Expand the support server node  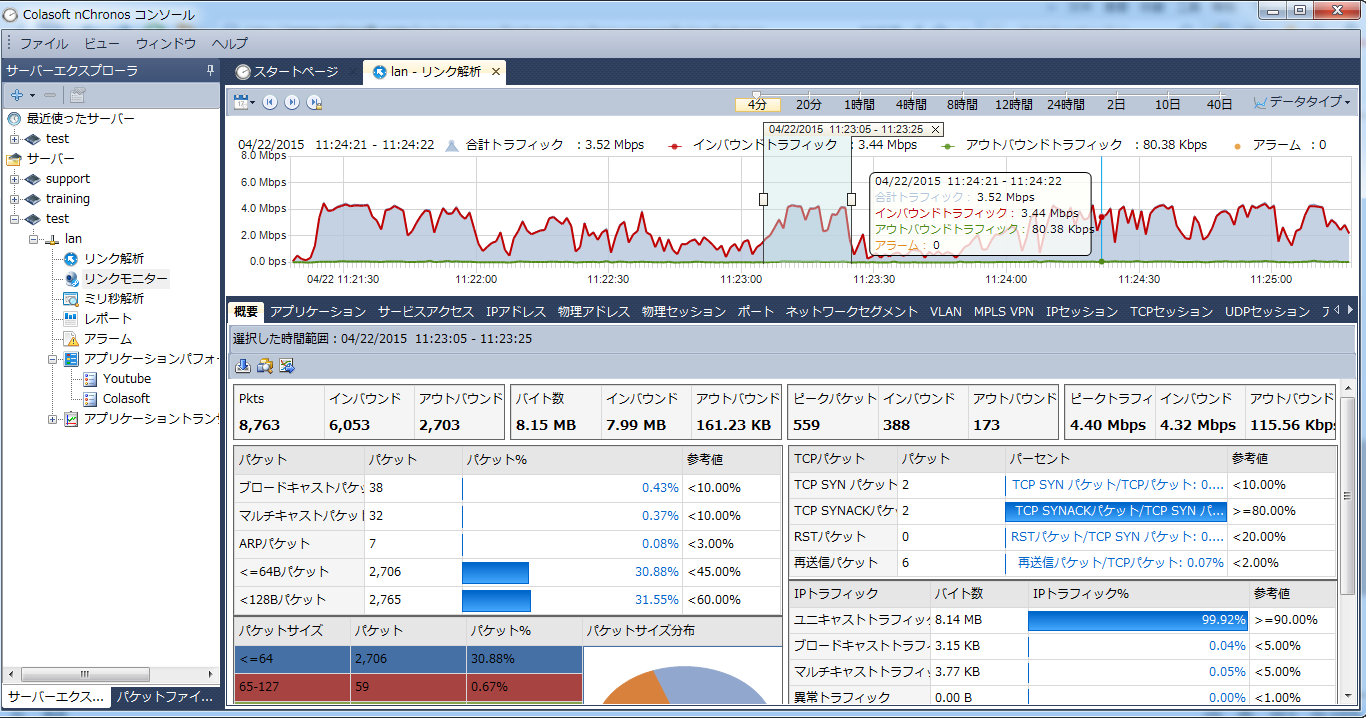[15, 179]
